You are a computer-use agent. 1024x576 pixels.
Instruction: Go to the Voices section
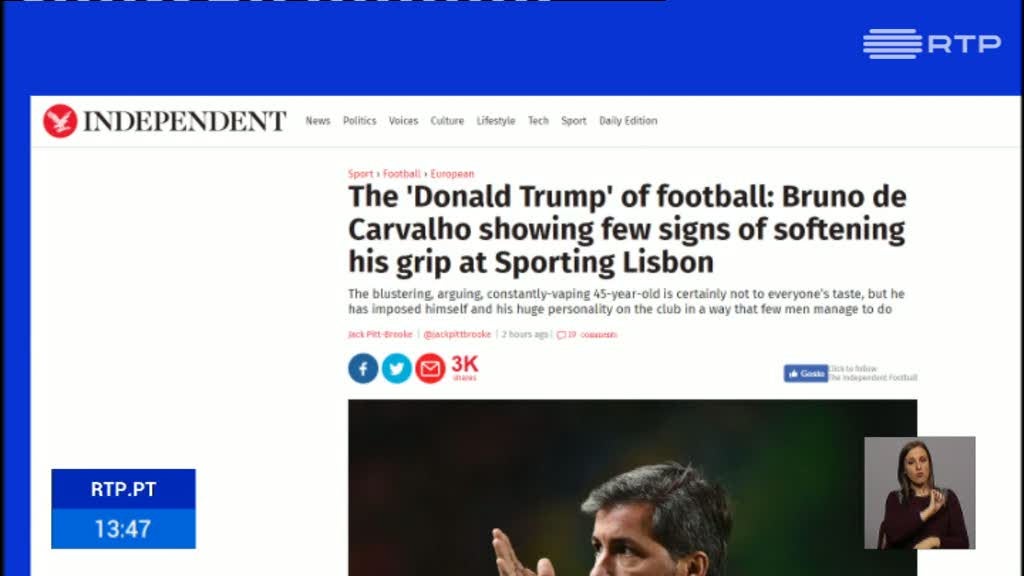pos(403,121)
